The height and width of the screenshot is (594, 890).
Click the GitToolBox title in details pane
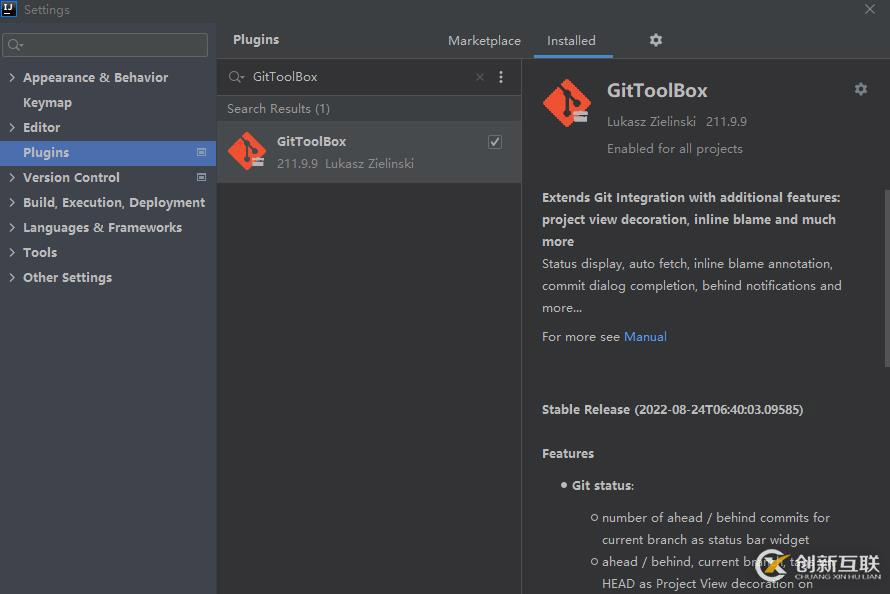click(x=657, y=90)
